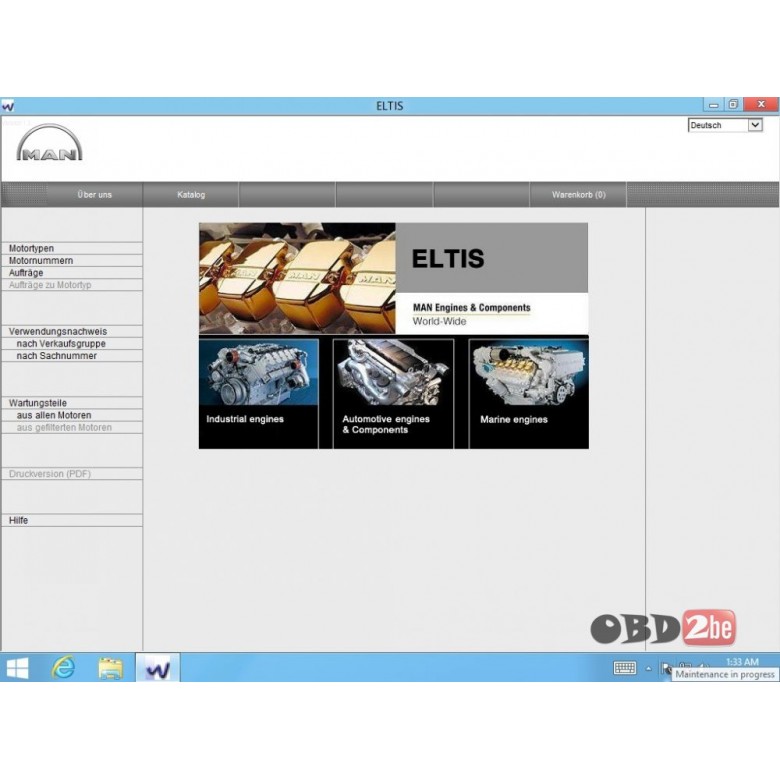Select Motortypen in the sidebar
Image resolution: width=780 pixels, height=780 pixels.
coord(72,248)
